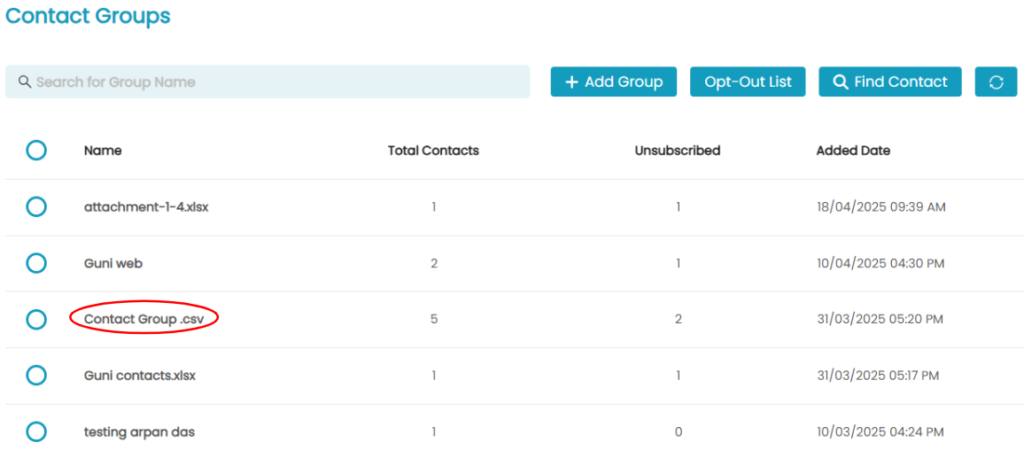Image resolution: width=1024 pixels, height=450 pixels.
Task: Click the plus icon on Add Group
Action: [x=571, y=82]
